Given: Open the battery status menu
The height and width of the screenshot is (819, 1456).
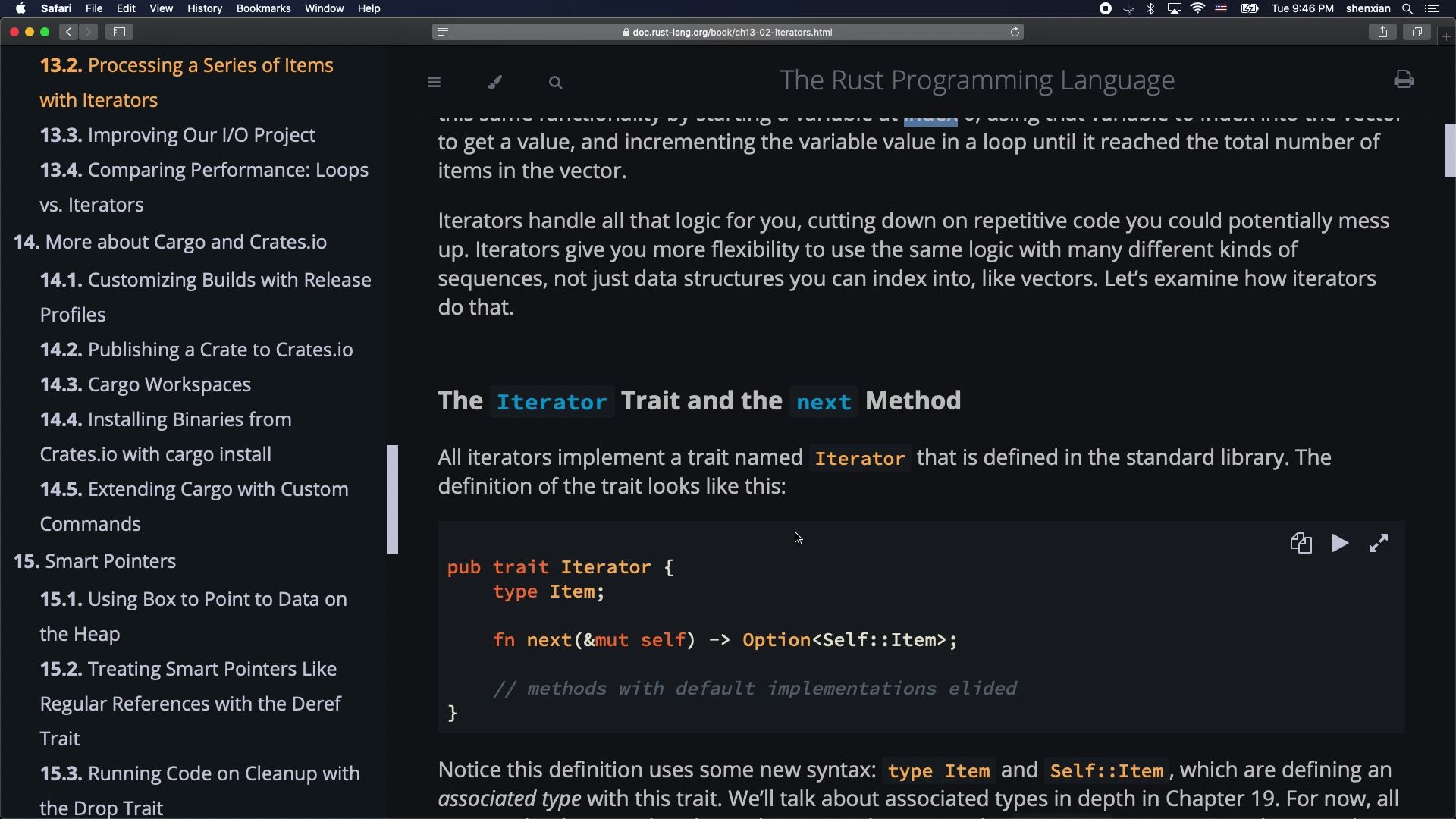Looking at the screenshot, I should 1250,8.
